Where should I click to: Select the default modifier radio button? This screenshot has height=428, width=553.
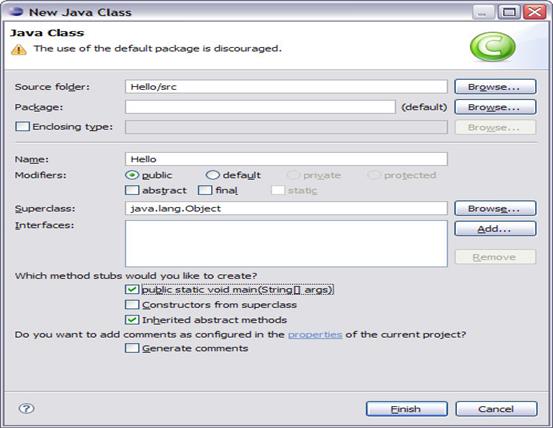click(213, 175)
